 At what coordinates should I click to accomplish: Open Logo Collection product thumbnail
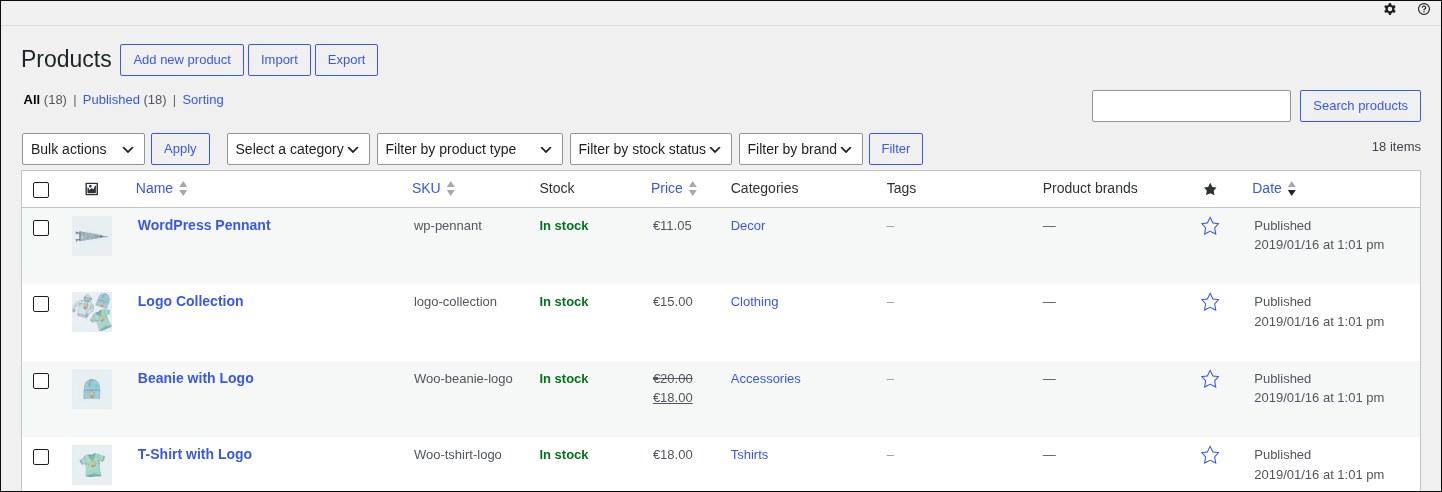point(92,312)
